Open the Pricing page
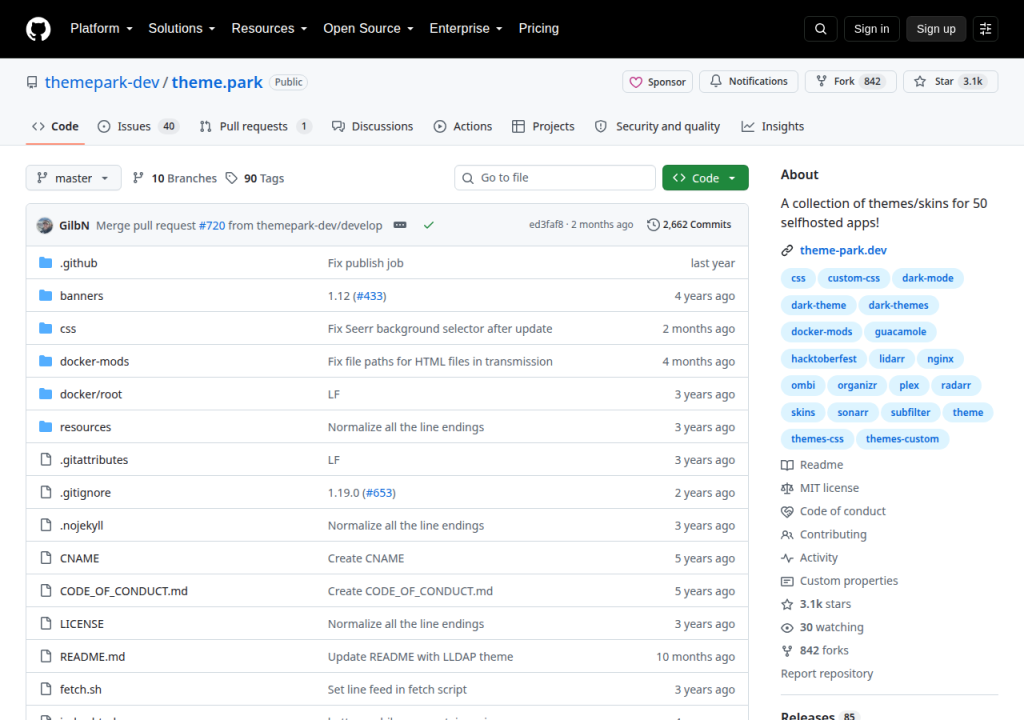This screenshot has width=1024, height=720. pyautogui.click(x=539, y=28)
